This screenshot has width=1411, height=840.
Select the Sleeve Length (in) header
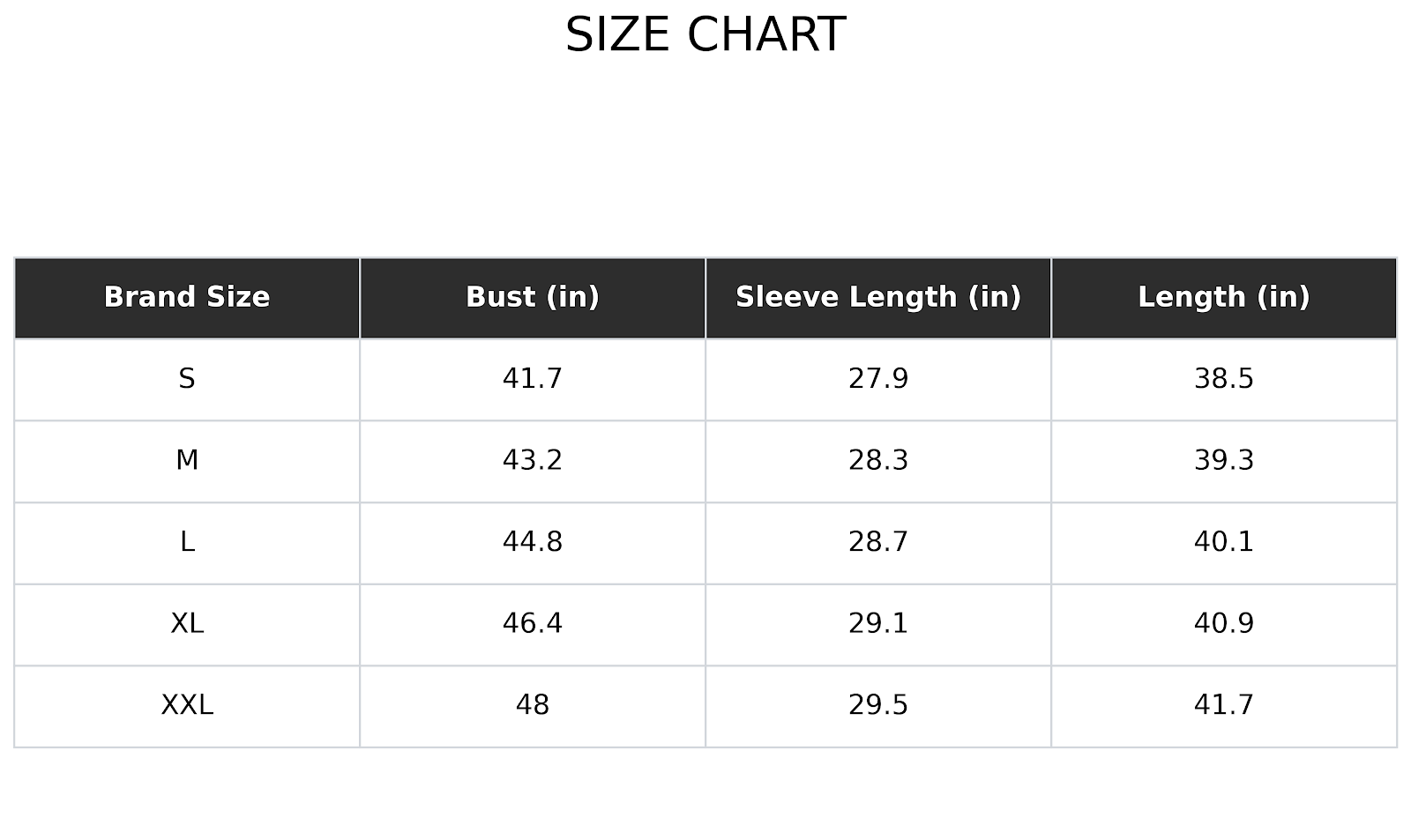878,297
